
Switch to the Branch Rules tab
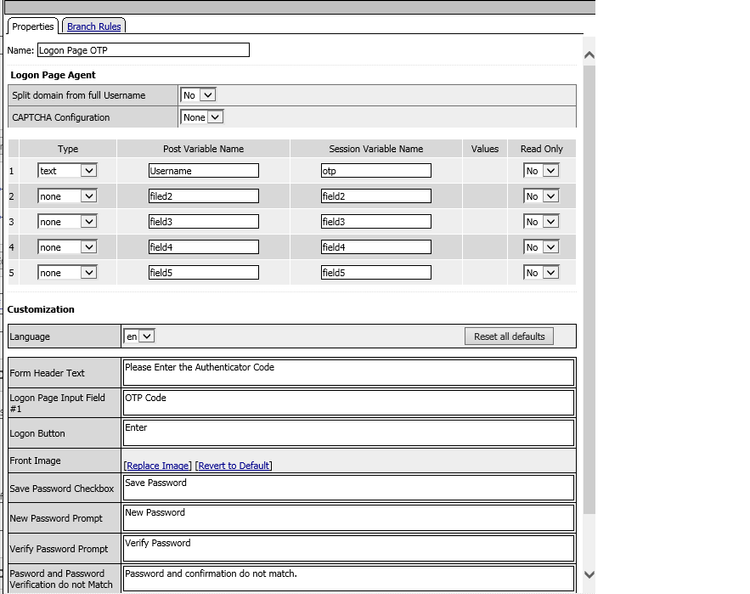94,27
